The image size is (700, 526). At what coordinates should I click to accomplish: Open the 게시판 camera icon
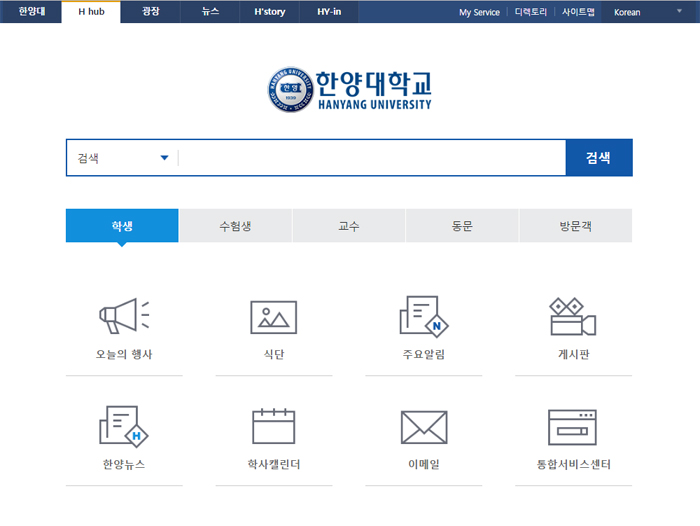573,316
